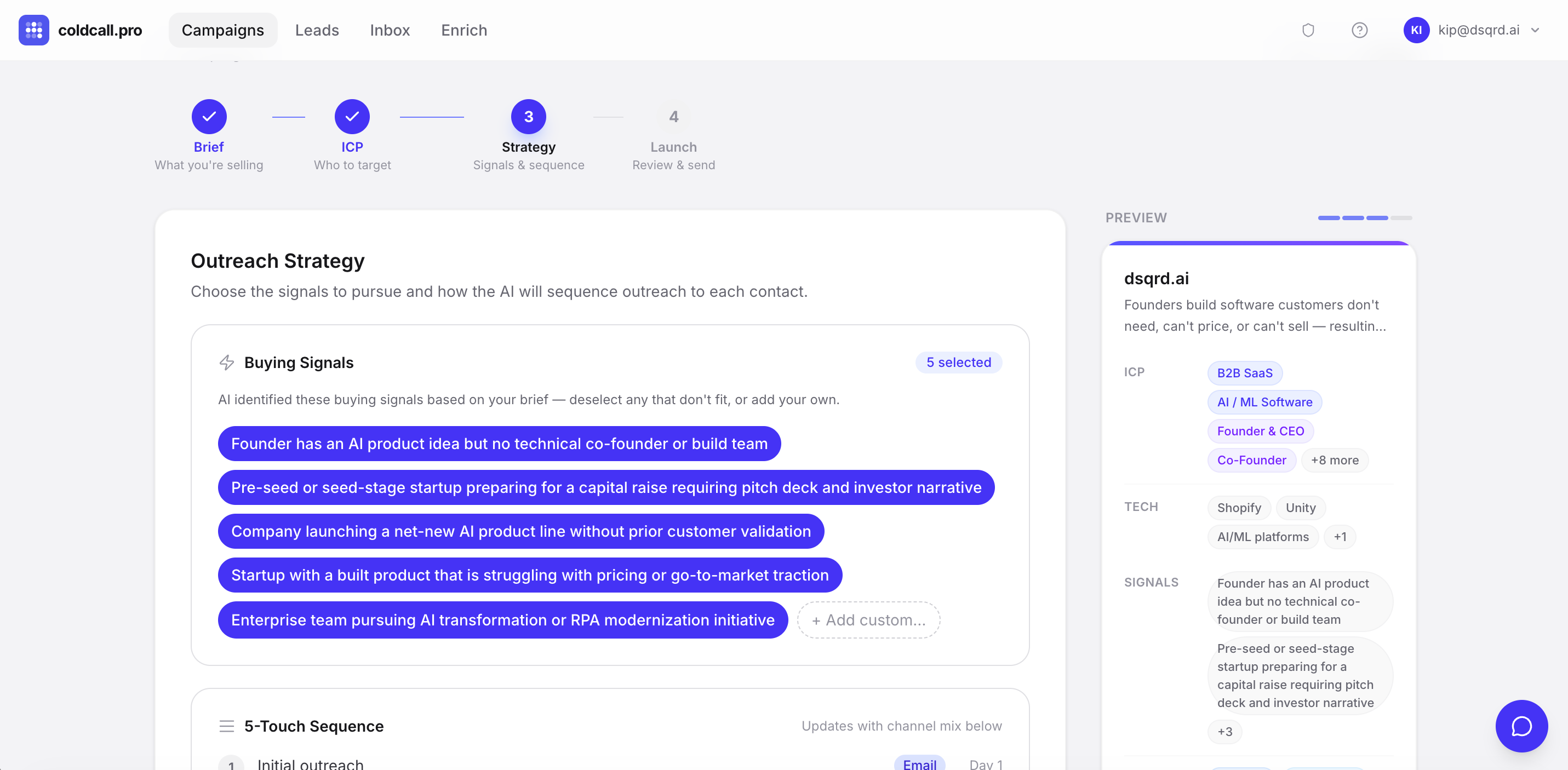Click the 5 selected badge

pyautogui.click(x=958, y=363)
